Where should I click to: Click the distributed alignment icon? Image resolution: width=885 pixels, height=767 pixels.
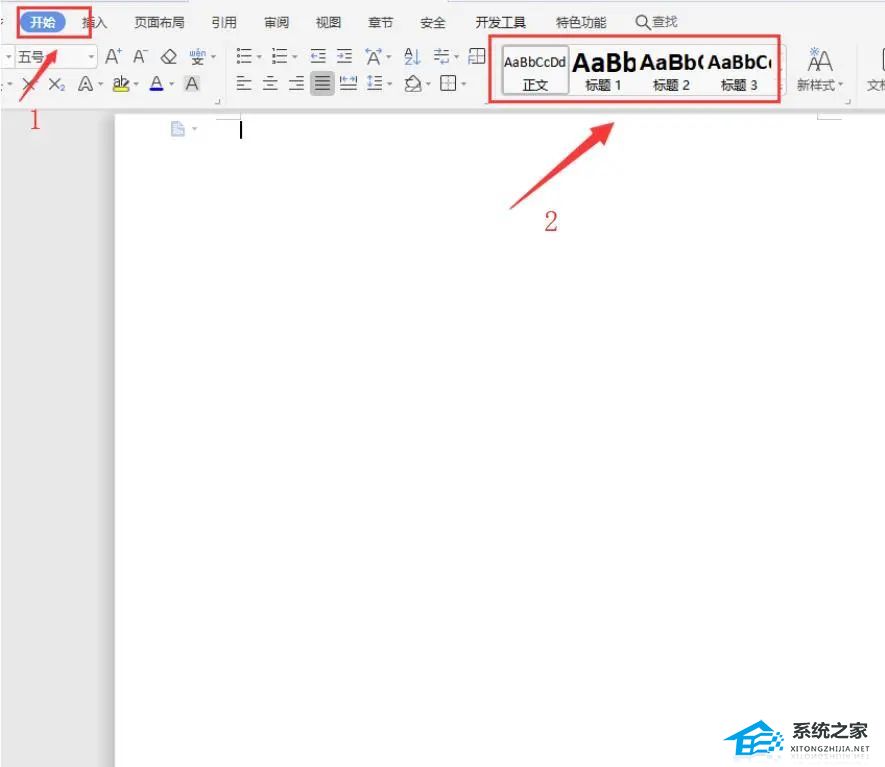[348, 84]
